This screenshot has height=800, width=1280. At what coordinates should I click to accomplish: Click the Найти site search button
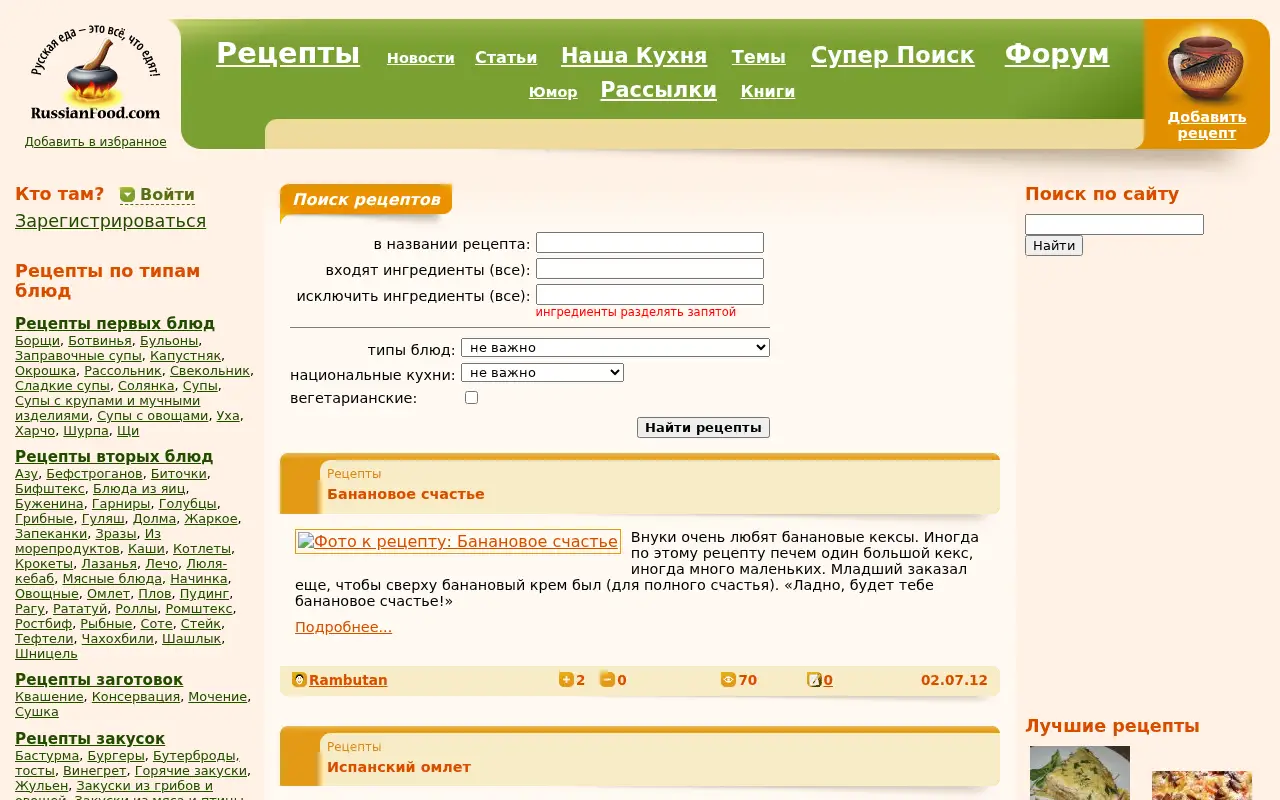pyautogui.click(x=1054, y=246)
